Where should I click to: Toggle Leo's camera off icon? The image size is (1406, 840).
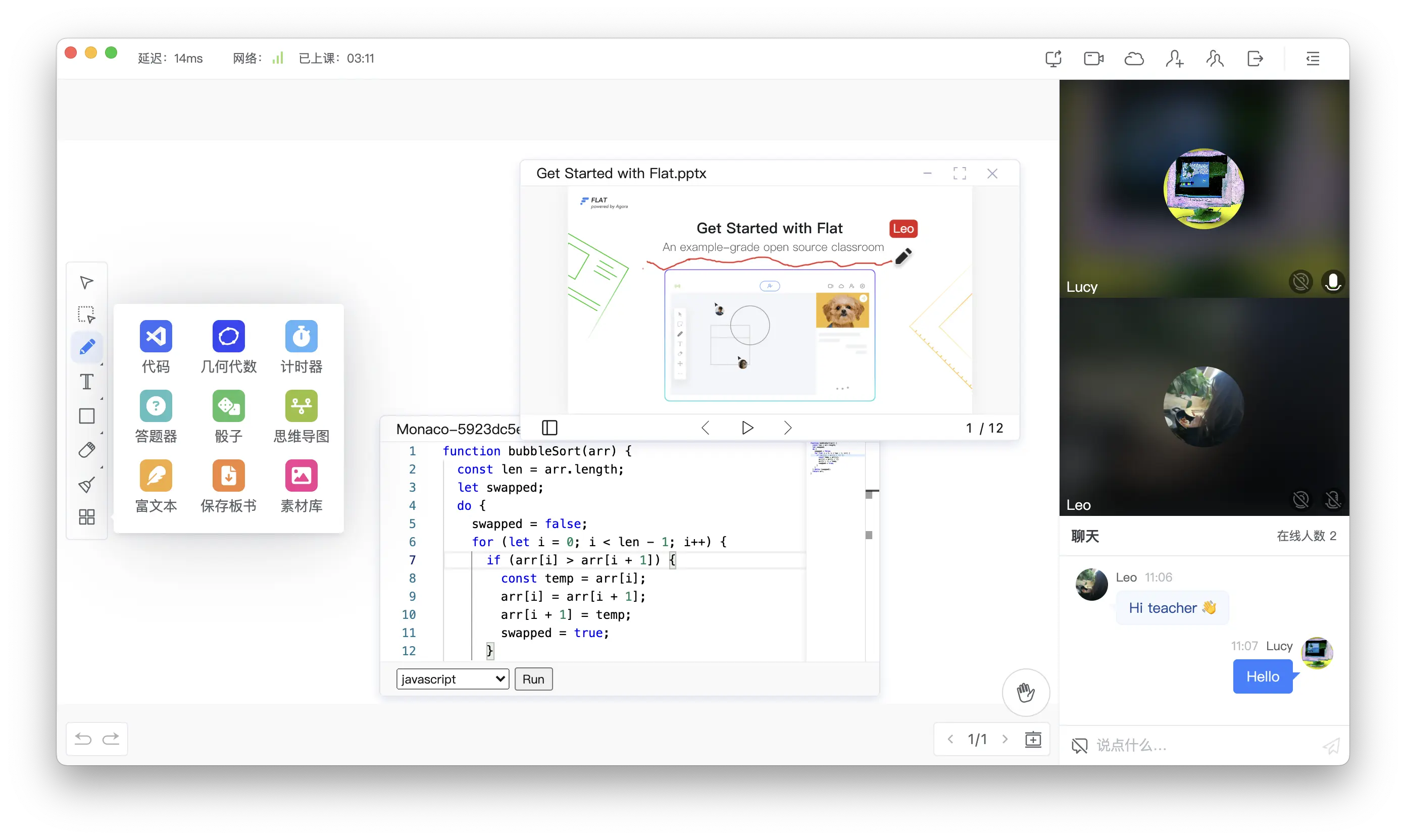1300,500
